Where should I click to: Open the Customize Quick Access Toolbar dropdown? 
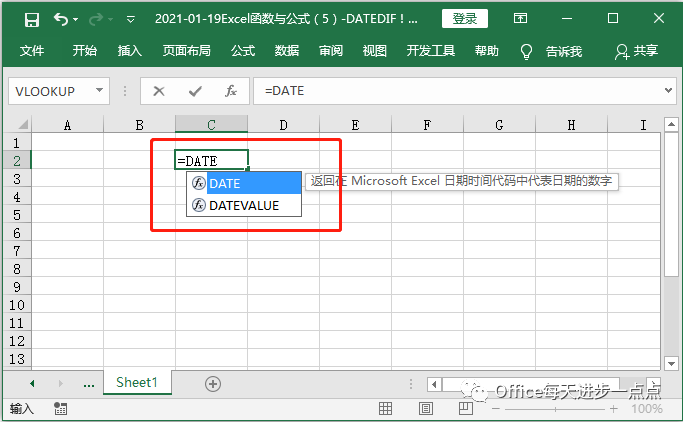[x=130, y=20]
